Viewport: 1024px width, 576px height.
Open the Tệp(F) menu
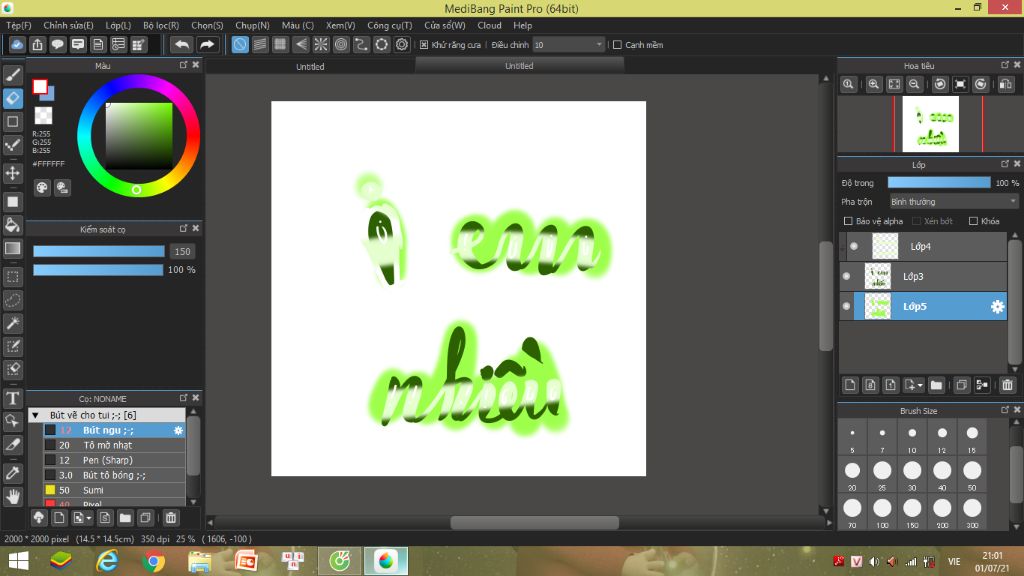19,25
